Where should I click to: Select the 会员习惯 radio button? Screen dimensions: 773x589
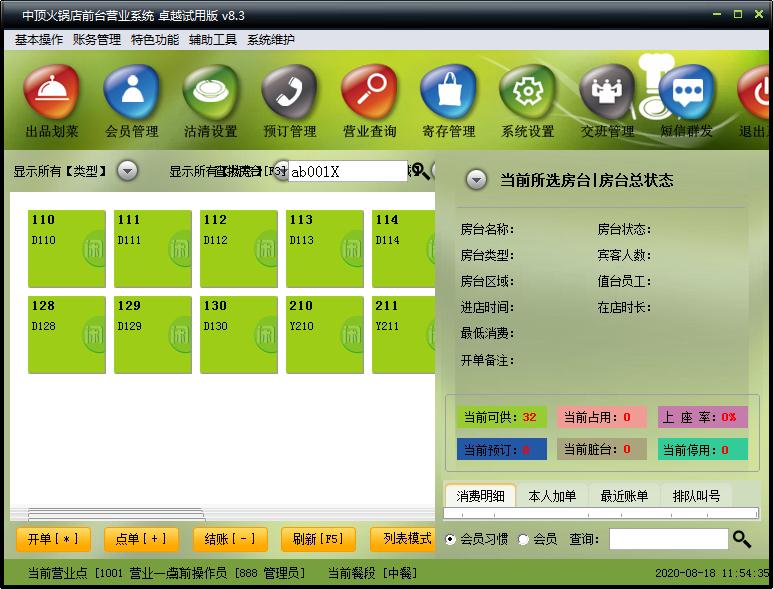(450, 540)
